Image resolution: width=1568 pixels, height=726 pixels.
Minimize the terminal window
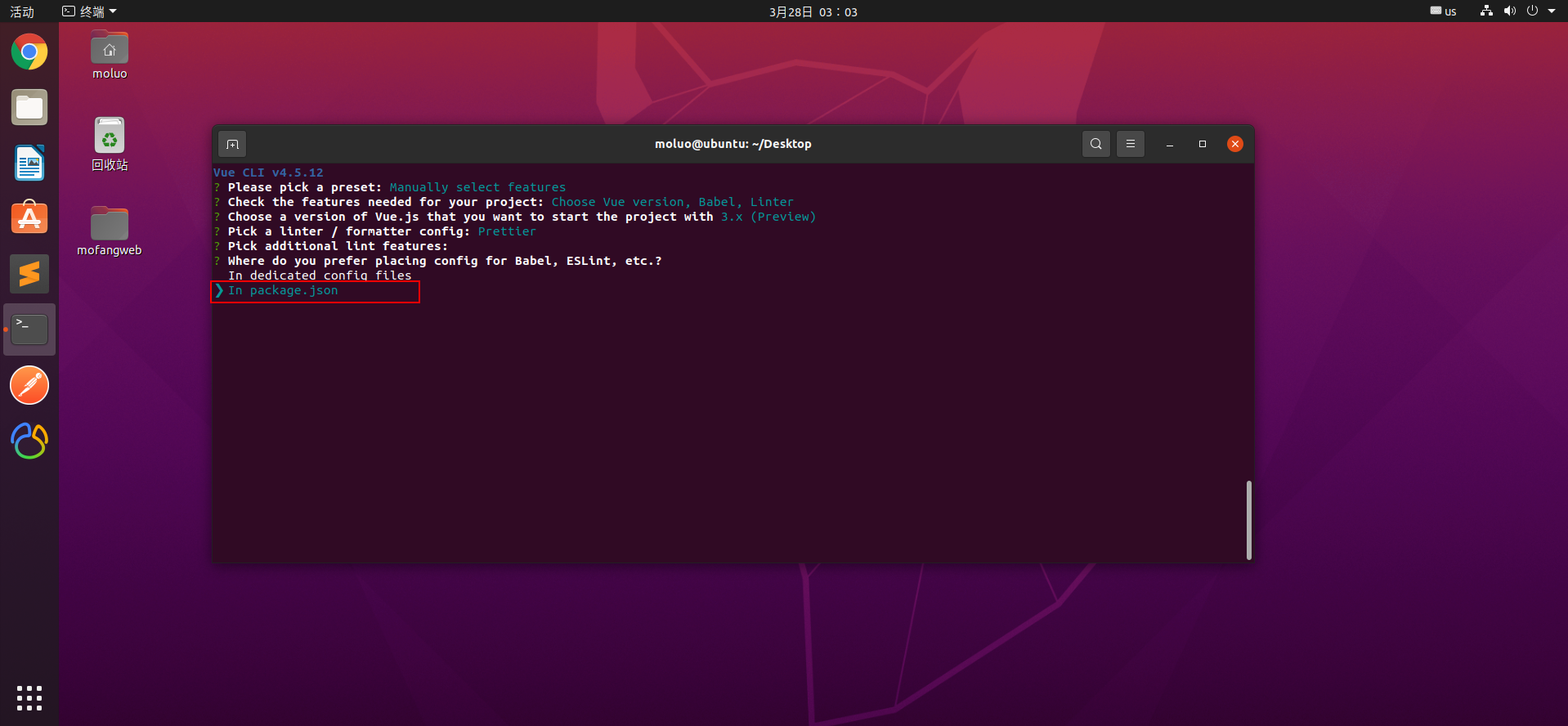(1170, 144)
